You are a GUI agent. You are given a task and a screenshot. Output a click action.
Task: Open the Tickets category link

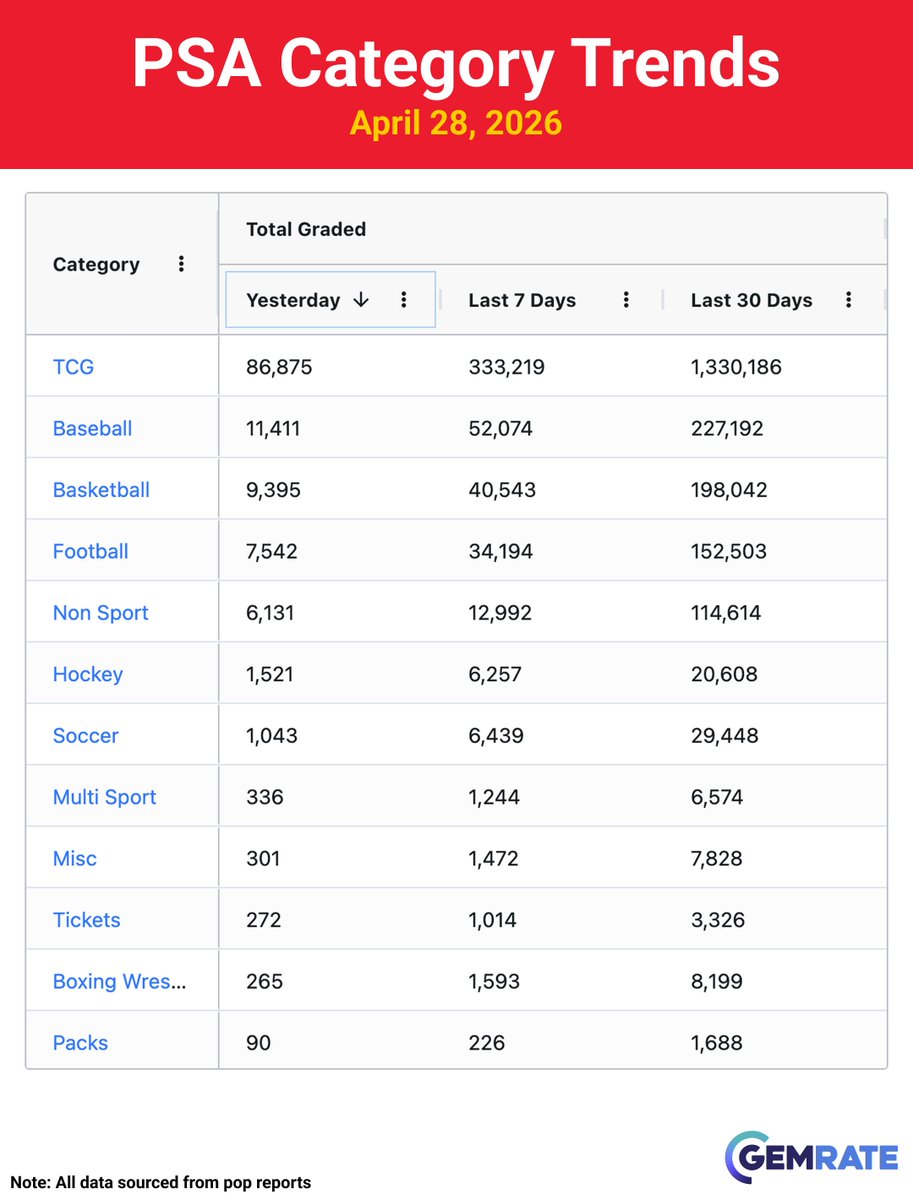86,920
